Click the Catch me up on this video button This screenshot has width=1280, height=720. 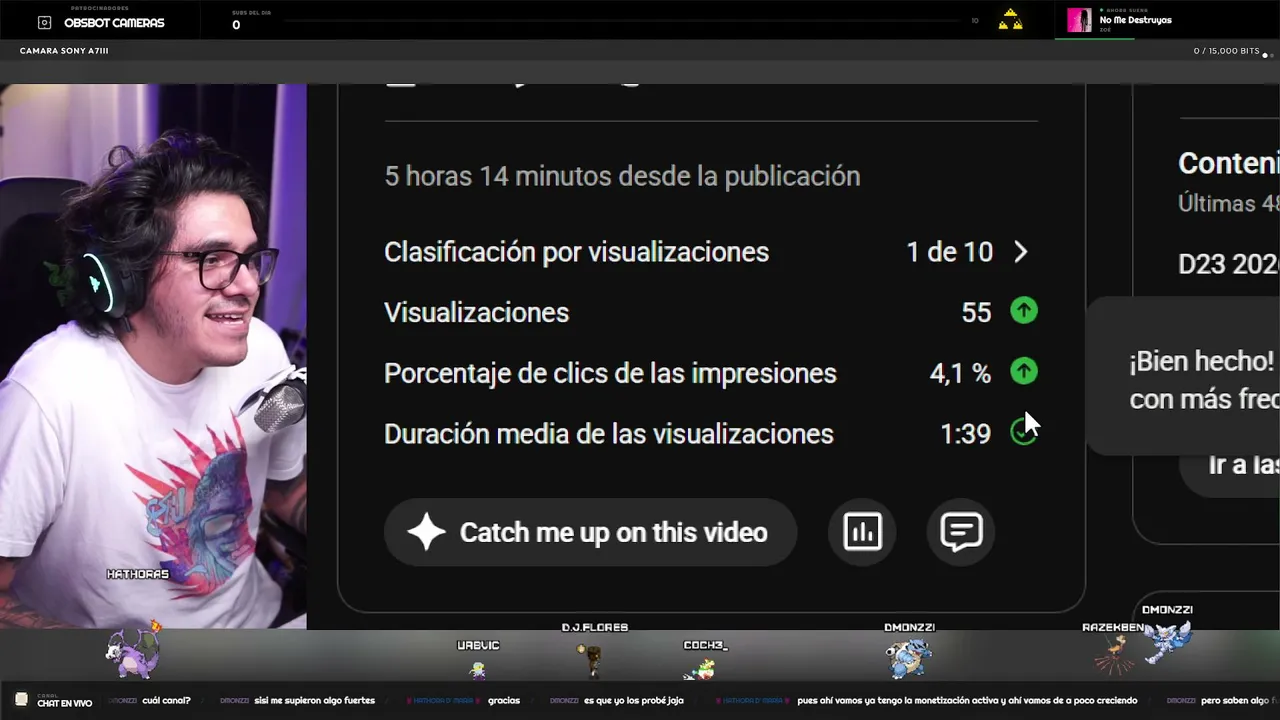pyautogui.click(x=590, y=532)
